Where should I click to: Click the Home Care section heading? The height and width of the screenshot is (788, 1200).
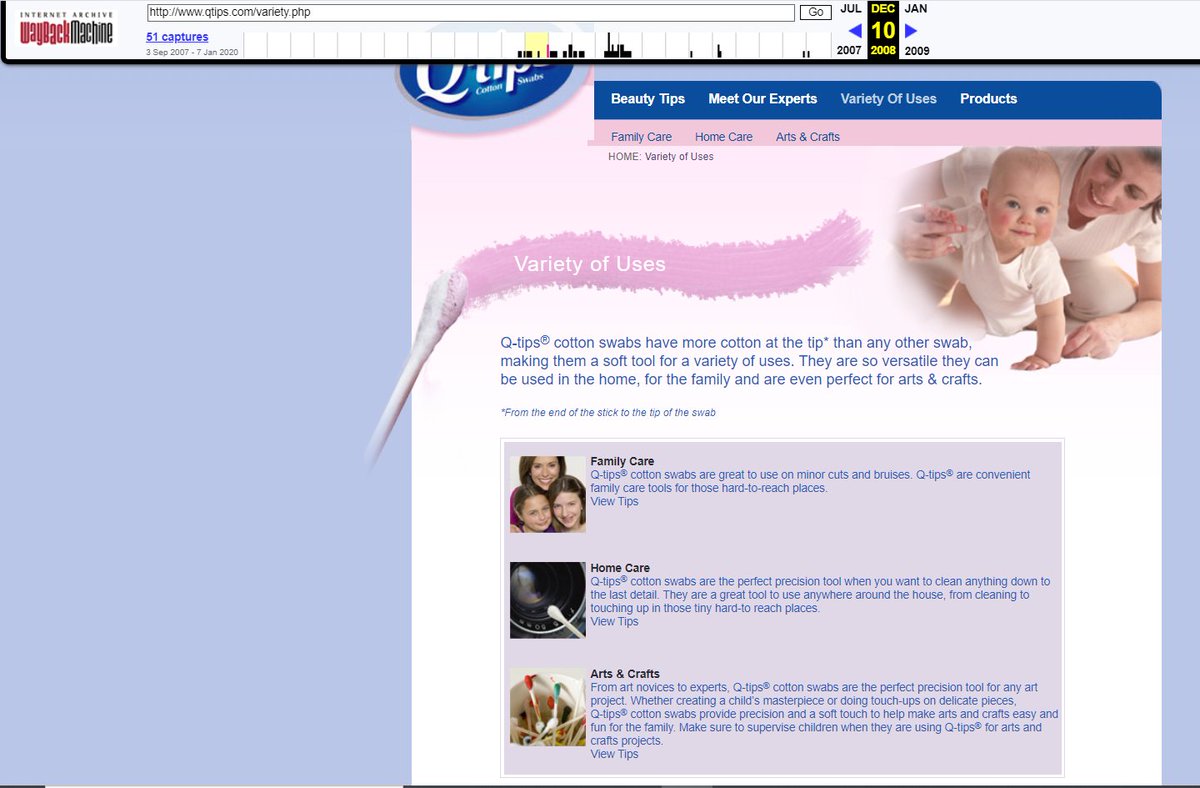(x=620, y=568)
